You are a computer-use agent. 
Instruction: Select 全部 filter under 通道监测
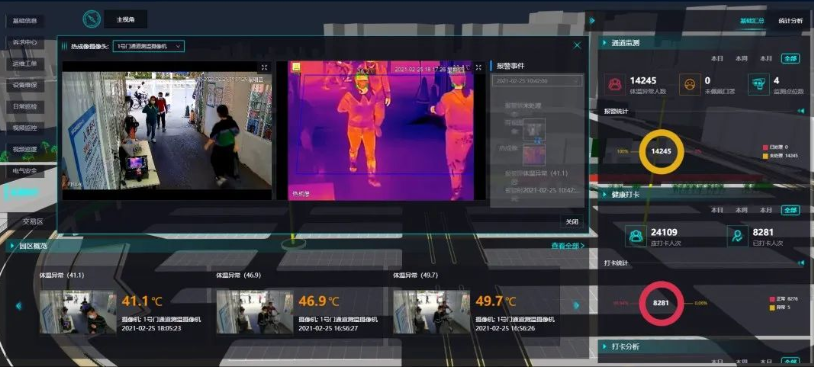click(x=790, y=59)
